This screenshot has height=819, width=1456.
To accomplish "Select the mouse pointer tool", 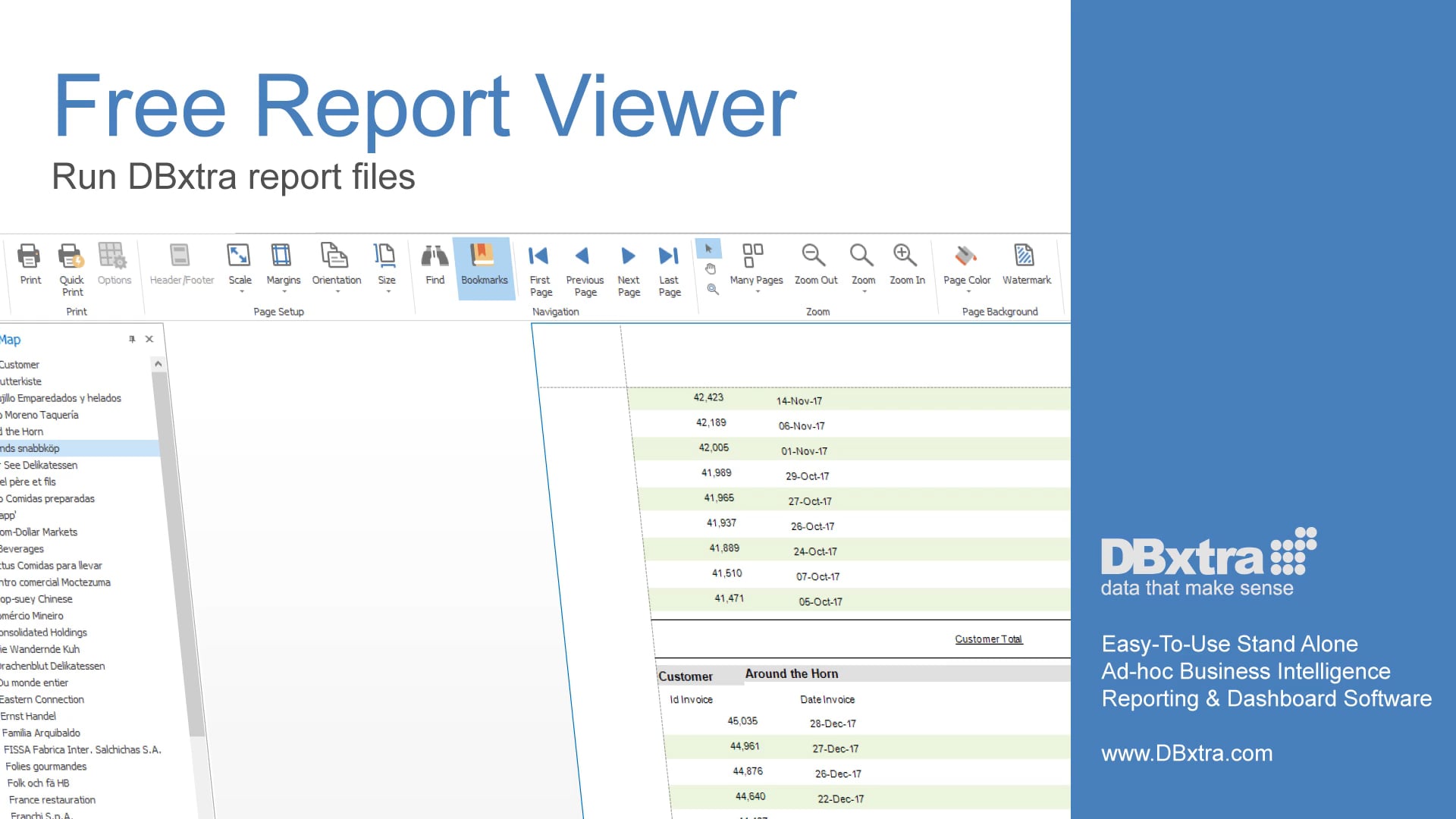I will click(709, 249).
